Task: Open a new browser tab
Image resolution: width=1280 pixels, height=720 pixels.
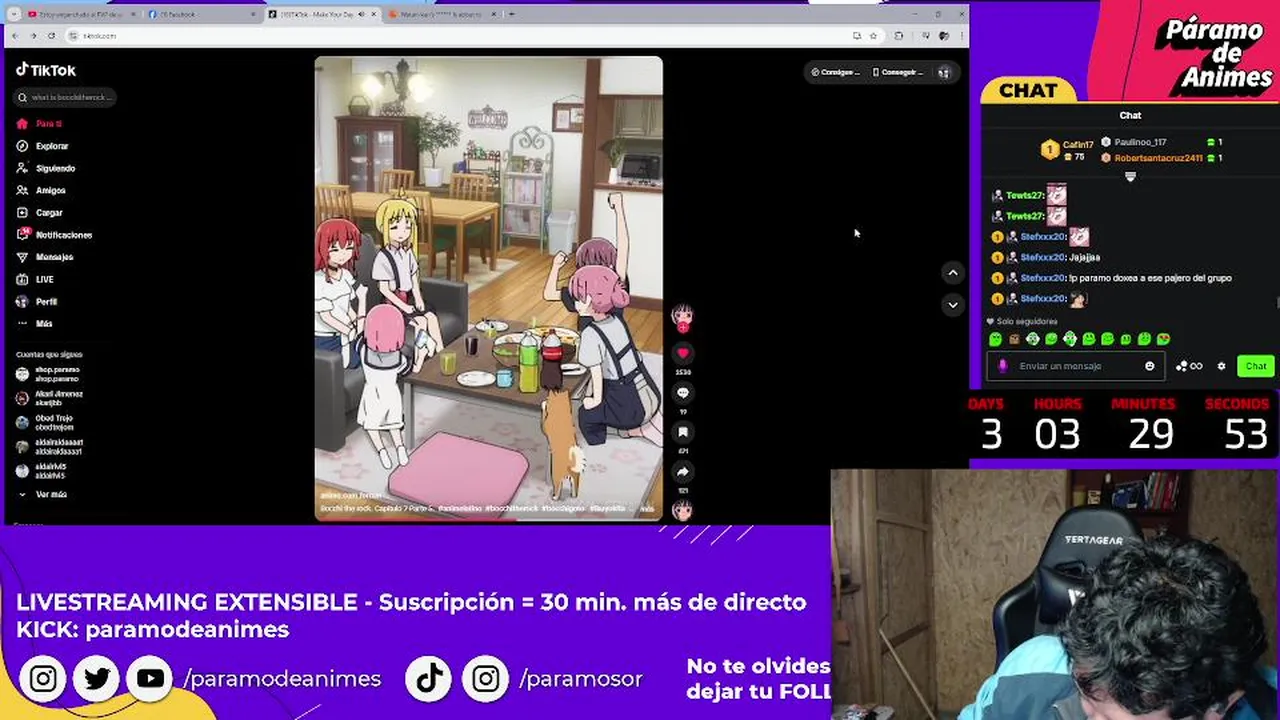Action: 511,14
